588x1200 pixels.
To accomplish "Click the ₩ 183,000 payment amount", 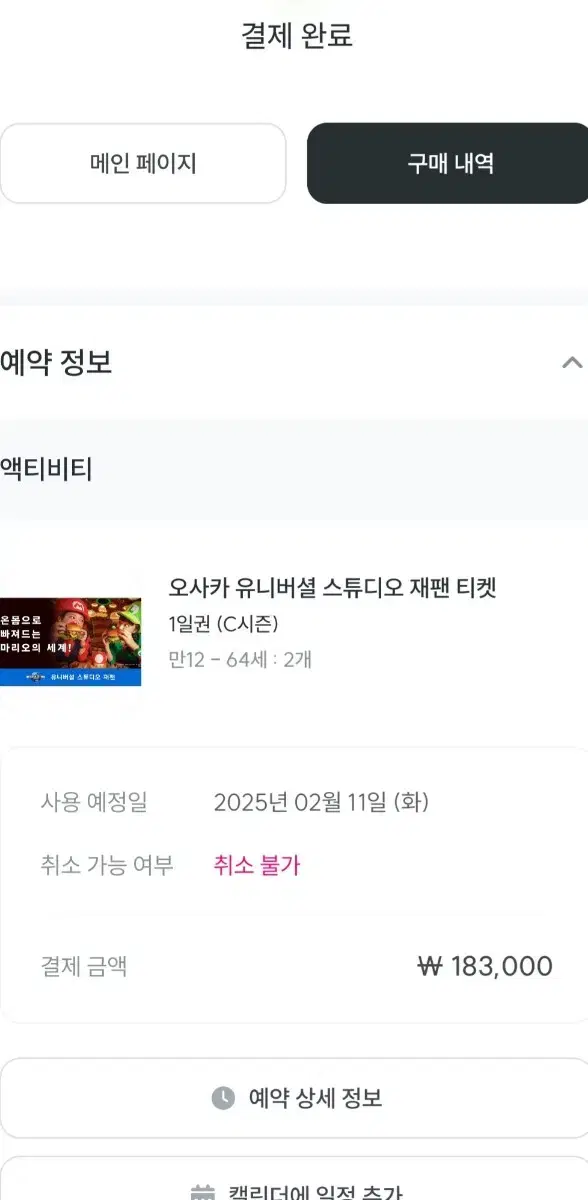I will pos(485,966).
